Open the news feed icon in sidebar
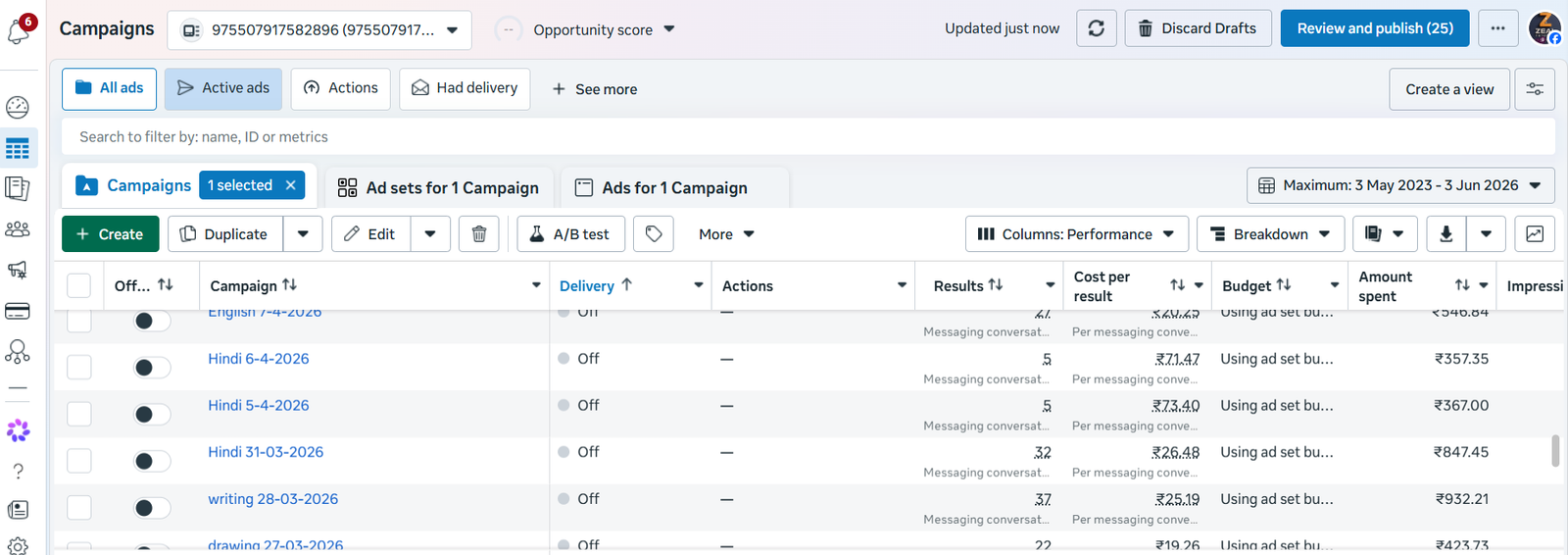This screenshot has height=555, width=1568. 18,510
